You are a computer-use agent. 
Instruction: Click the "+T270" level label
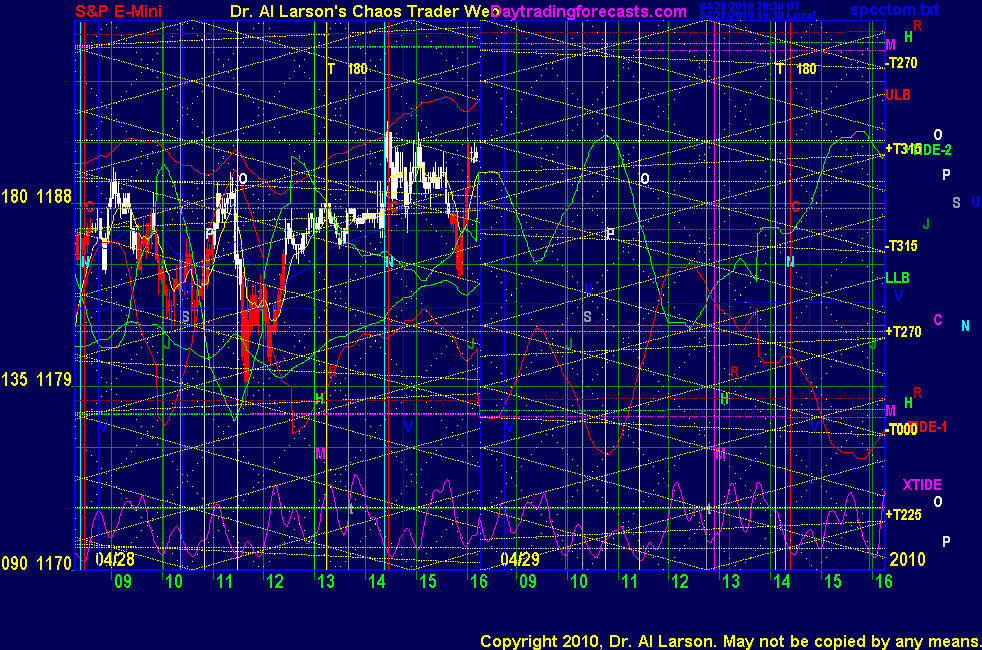pos(904,332)
